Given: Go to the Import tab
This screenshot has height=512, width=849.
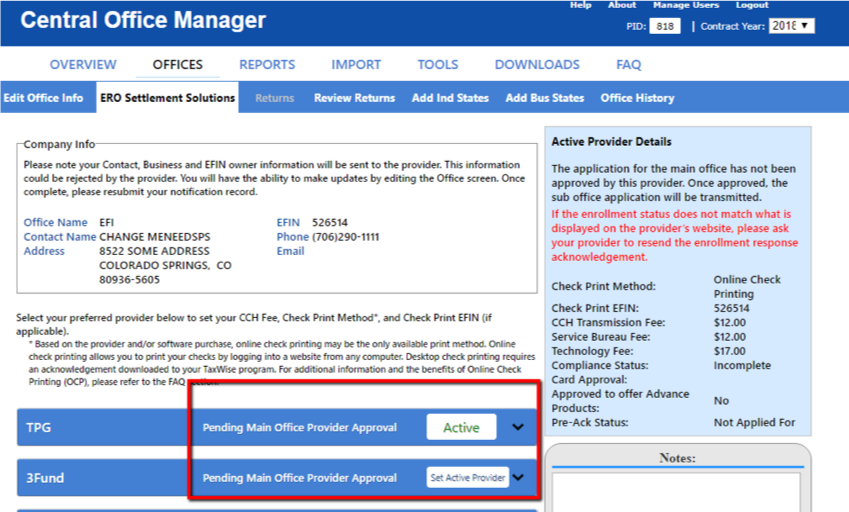Looking at the screenshot, I should click(356, 65).
